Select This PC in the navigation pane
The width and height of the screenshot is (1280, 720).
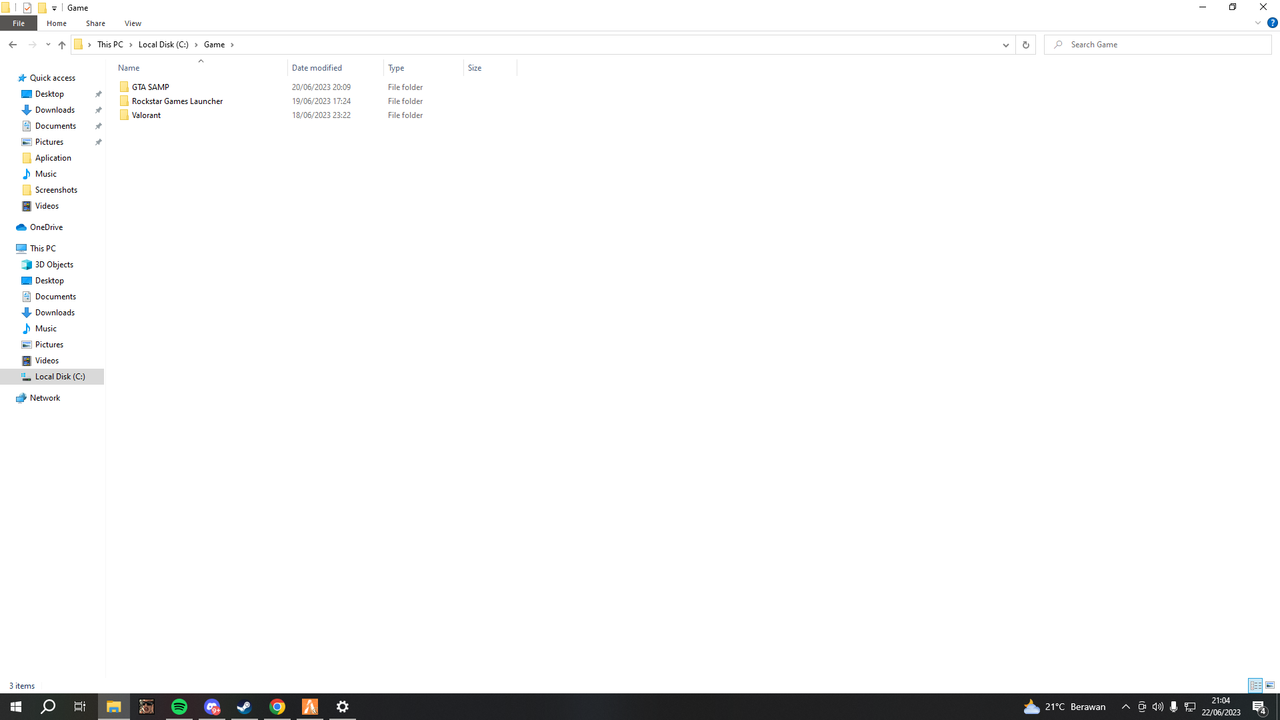[x=43, y=248]
